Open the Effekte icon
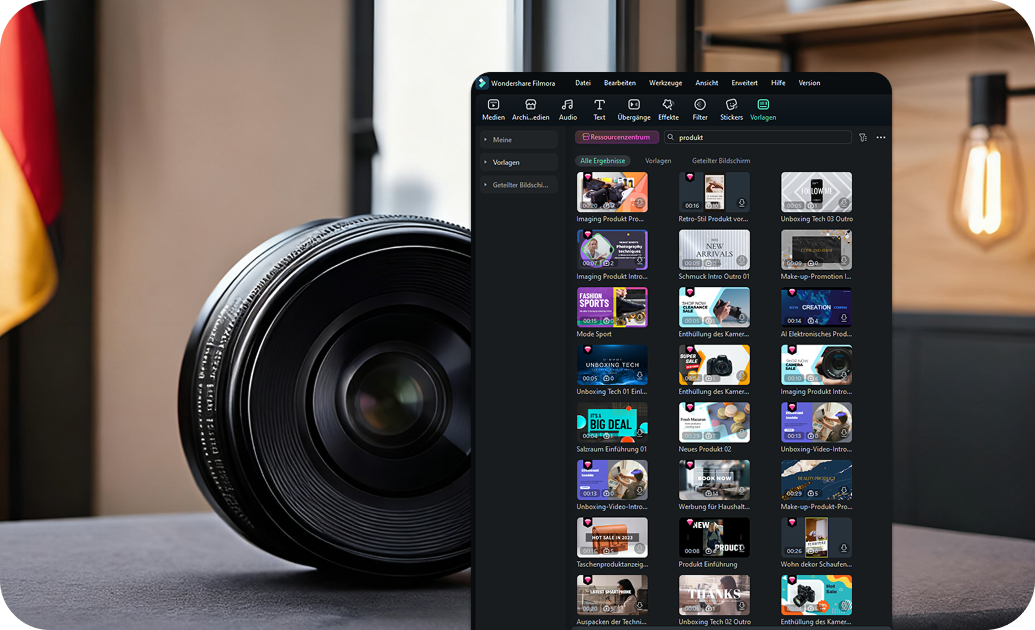Image resolution: width=1035 pixels, height=630 pixels. [x=668, y=105]
